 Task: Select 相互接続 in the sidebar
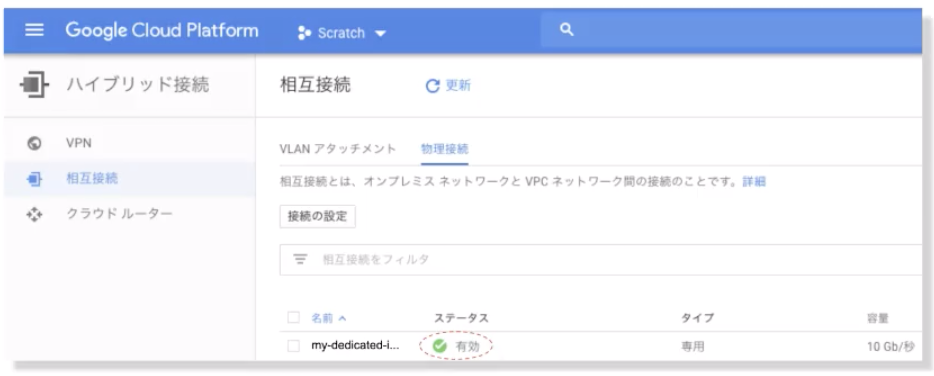pyautogui.click(x=92, y=178)
